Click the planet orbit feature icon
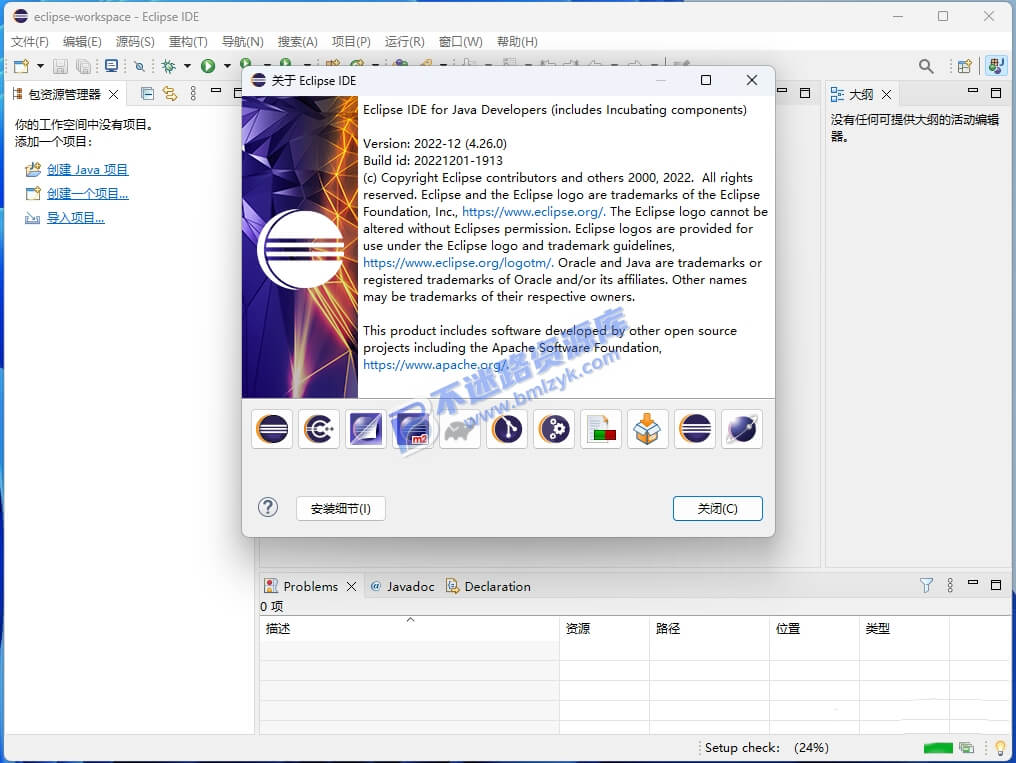 (x=741, y=429)
